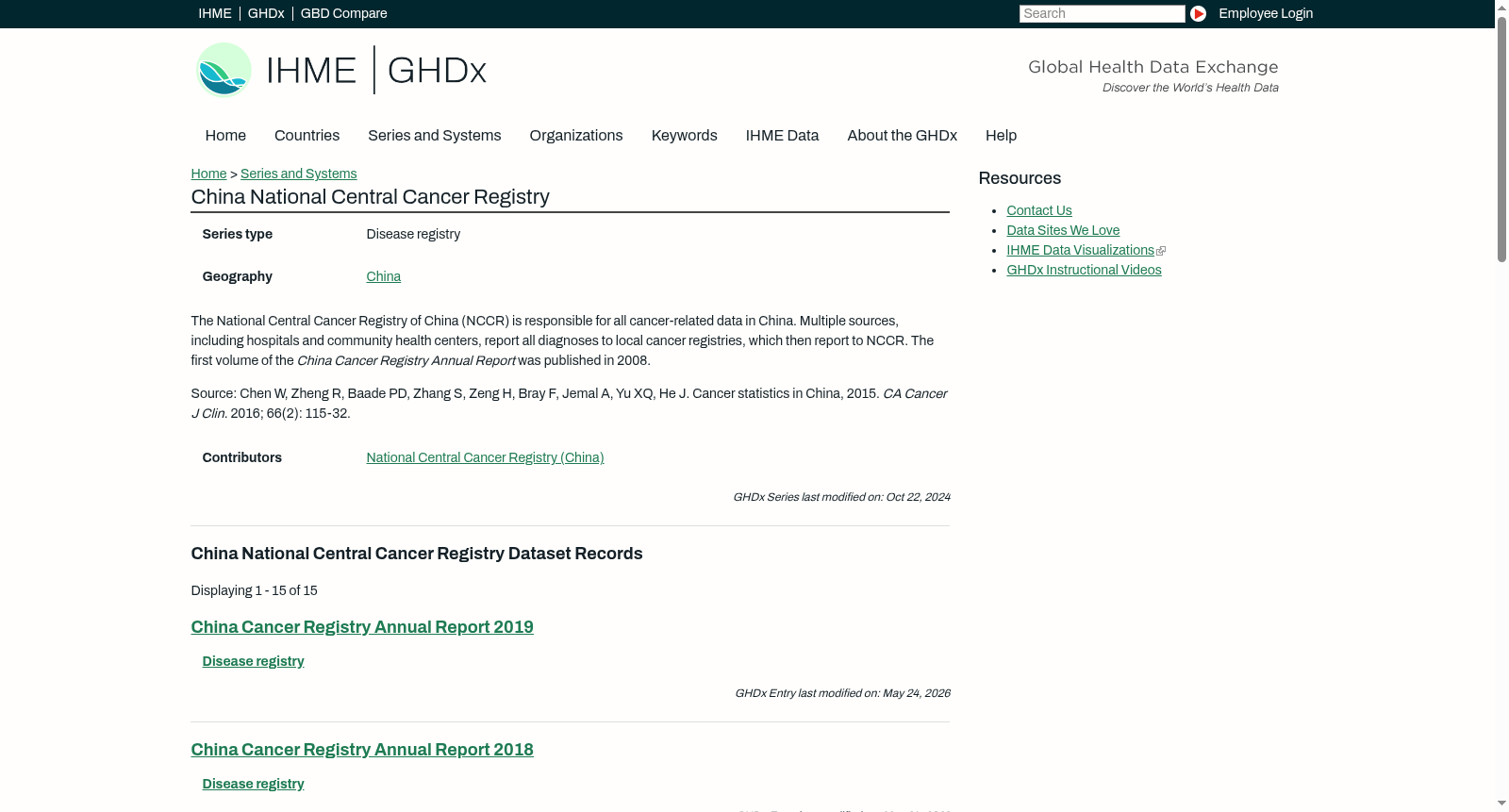Viewport: 1509px width, 812px height.
Task: Click the 'Resources' sidebar heading
Action: [x=1020, y=178]
